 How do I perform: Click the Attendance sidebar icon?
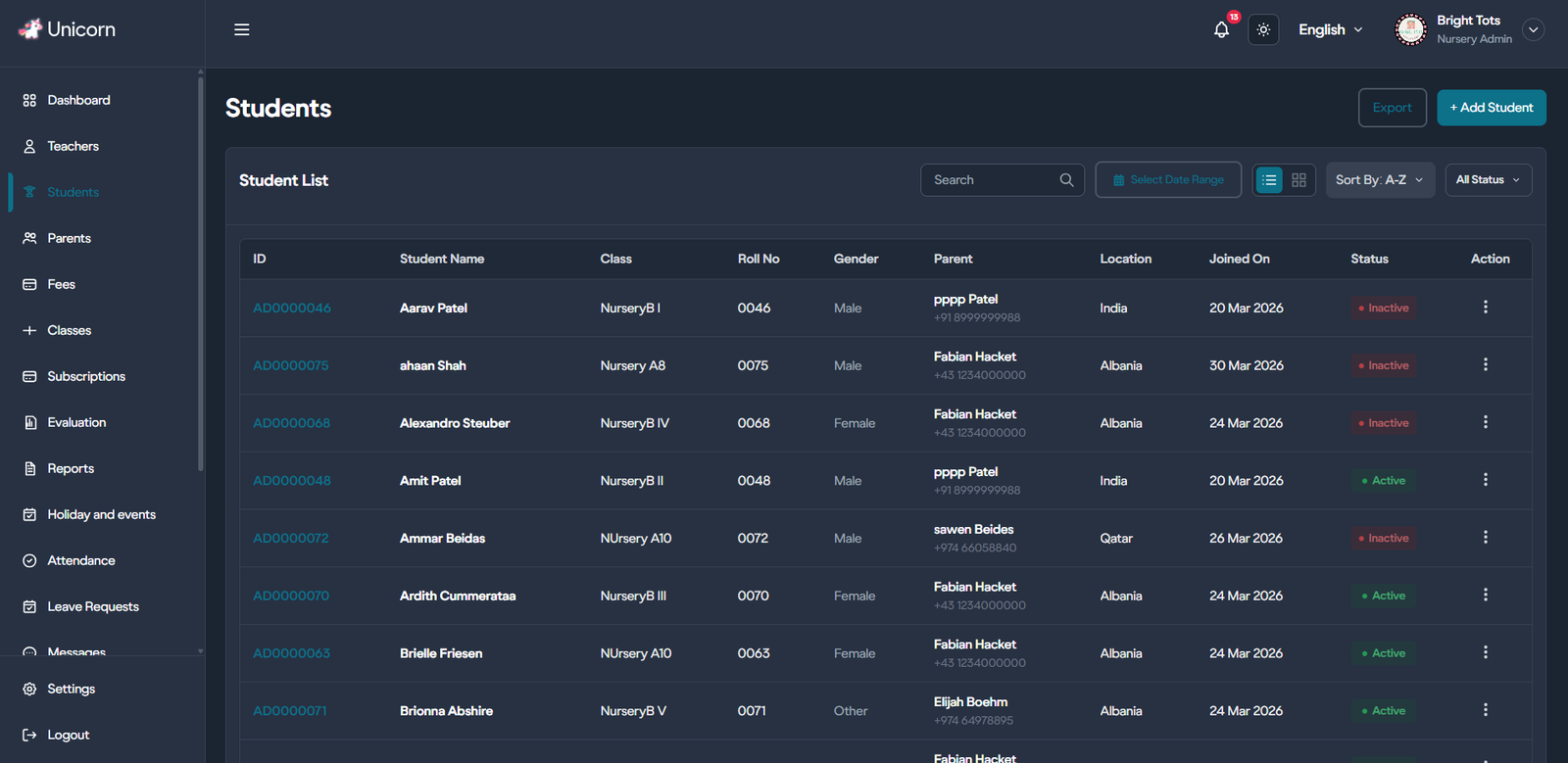tap(29, 560)
